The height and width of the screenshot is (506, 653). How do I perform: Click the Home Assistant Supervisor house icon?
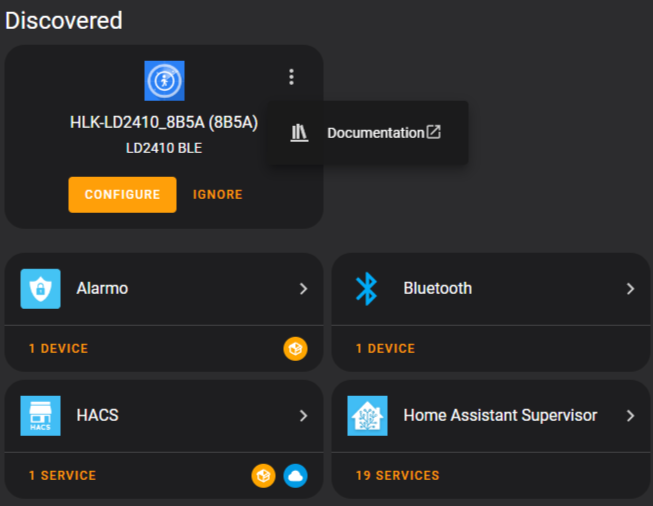tap(367, 416)
